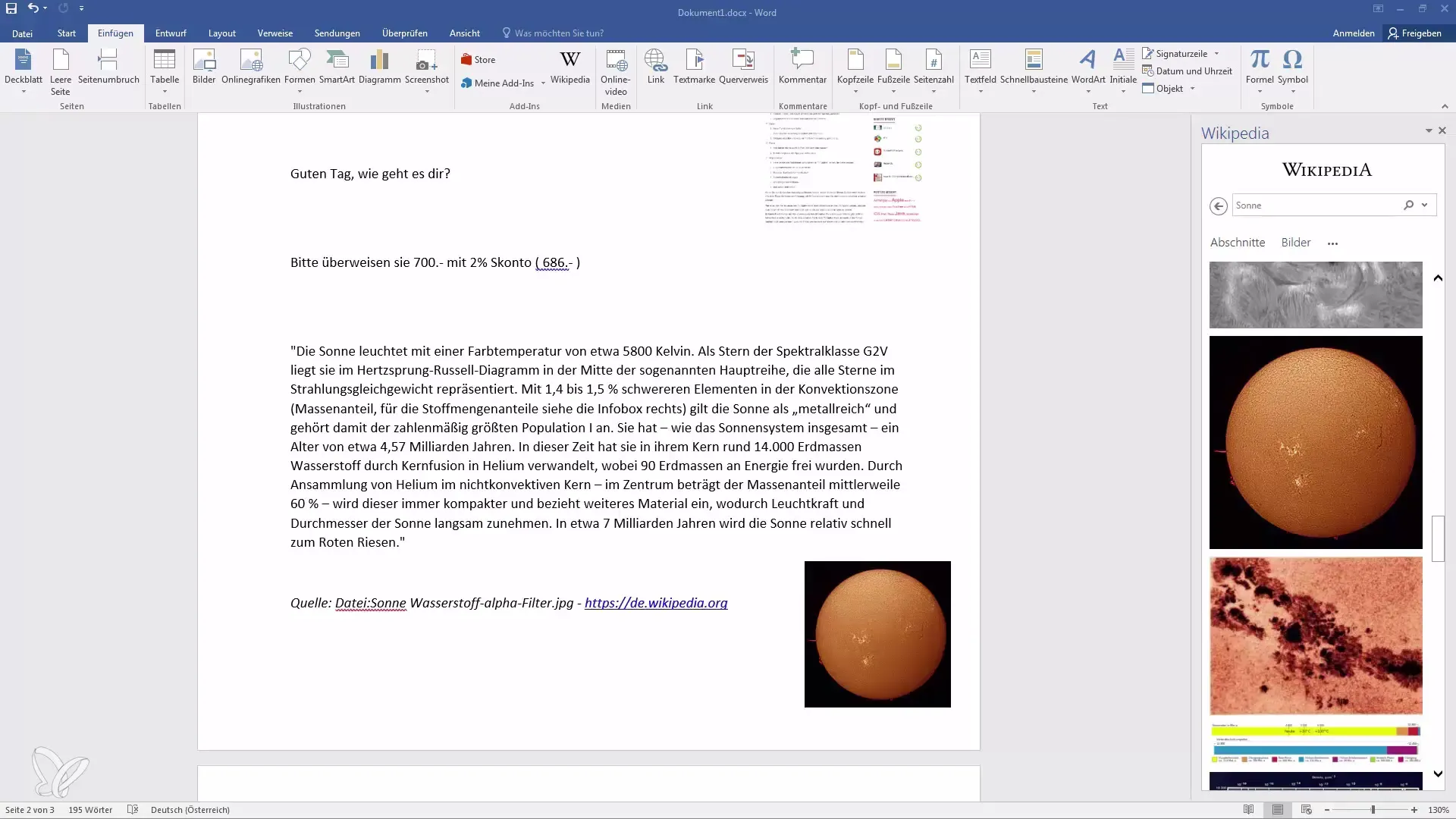
Task: Undo the last action
Action: click(x=33, y=8)
